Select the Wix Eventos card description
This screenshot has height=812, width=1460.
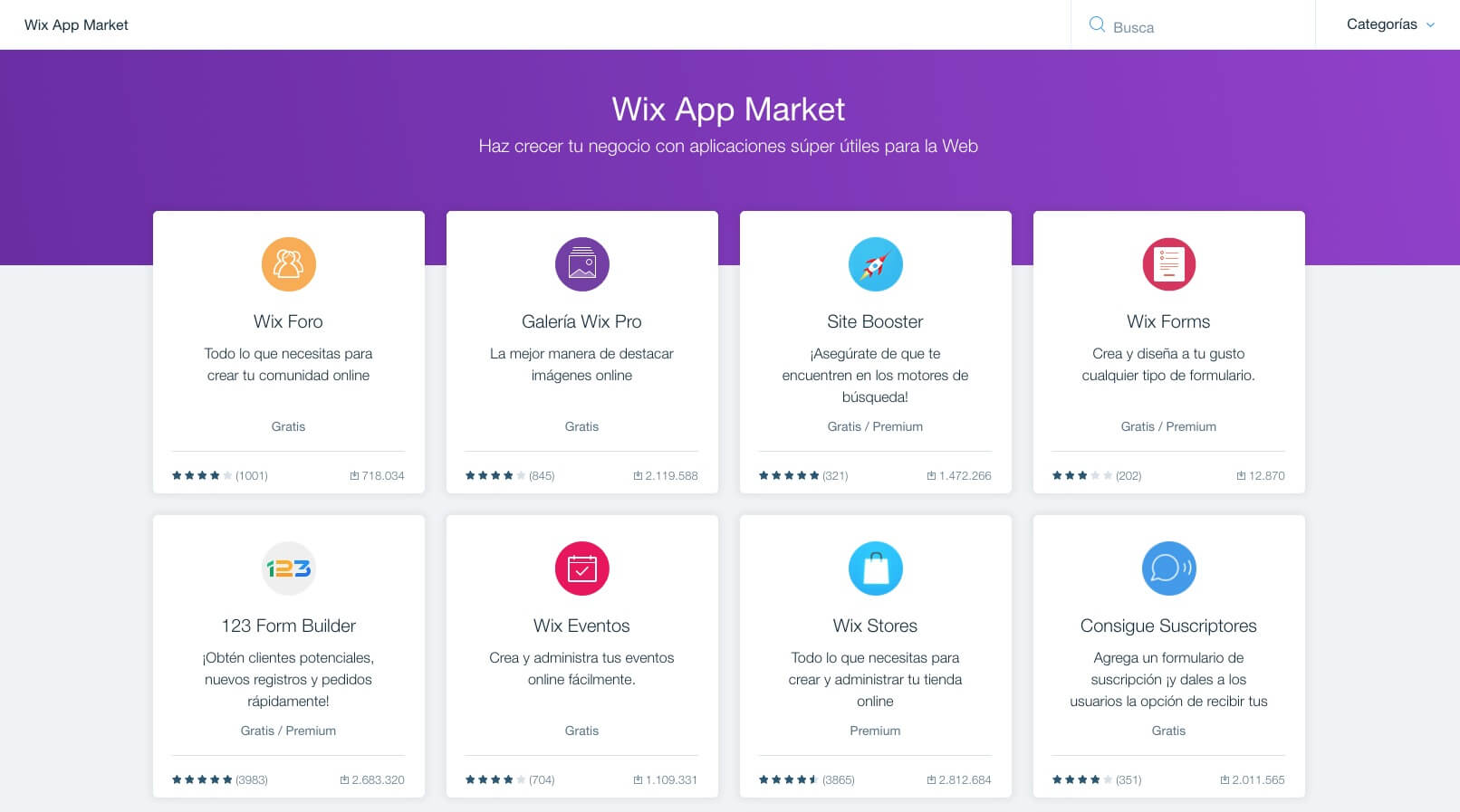pos(581,668)
